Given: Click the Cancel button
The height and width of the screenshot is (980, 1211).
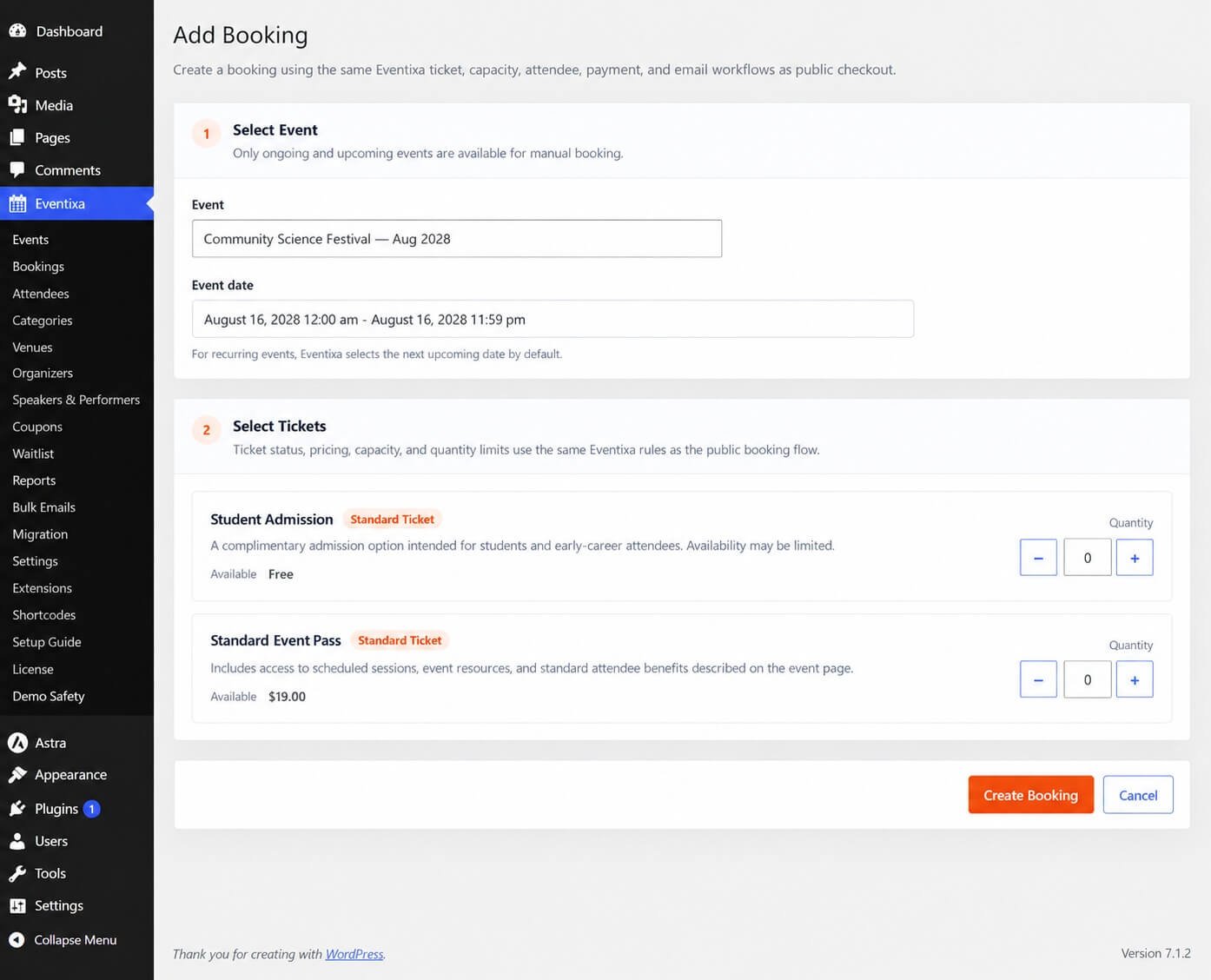Looking at the screenshot, I should [1138, 795].
